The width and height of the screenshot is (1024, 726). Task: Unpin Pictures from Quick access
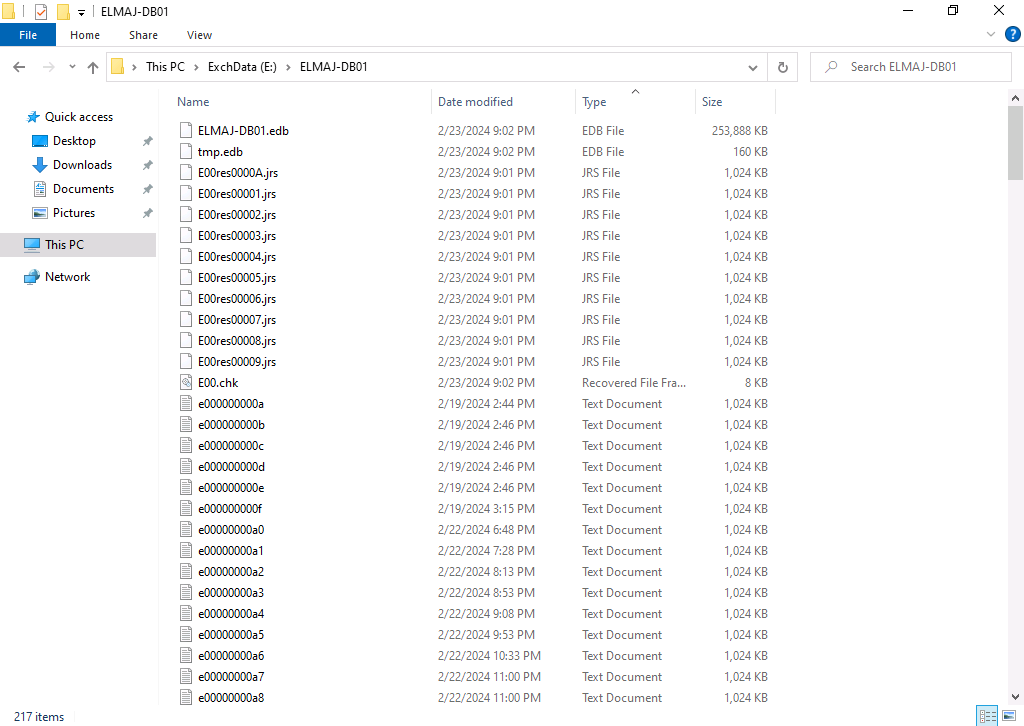[x=147, y=212]
